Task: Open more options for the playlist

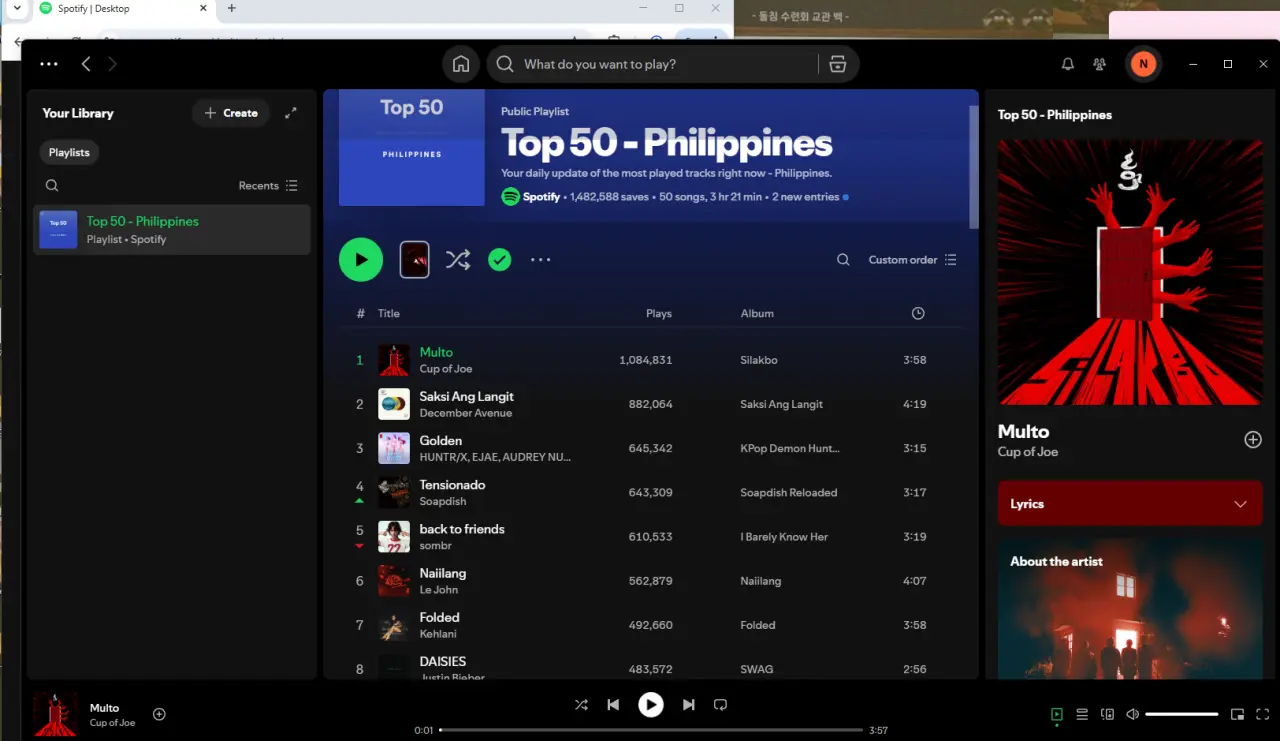Action: tap(541, 260)
